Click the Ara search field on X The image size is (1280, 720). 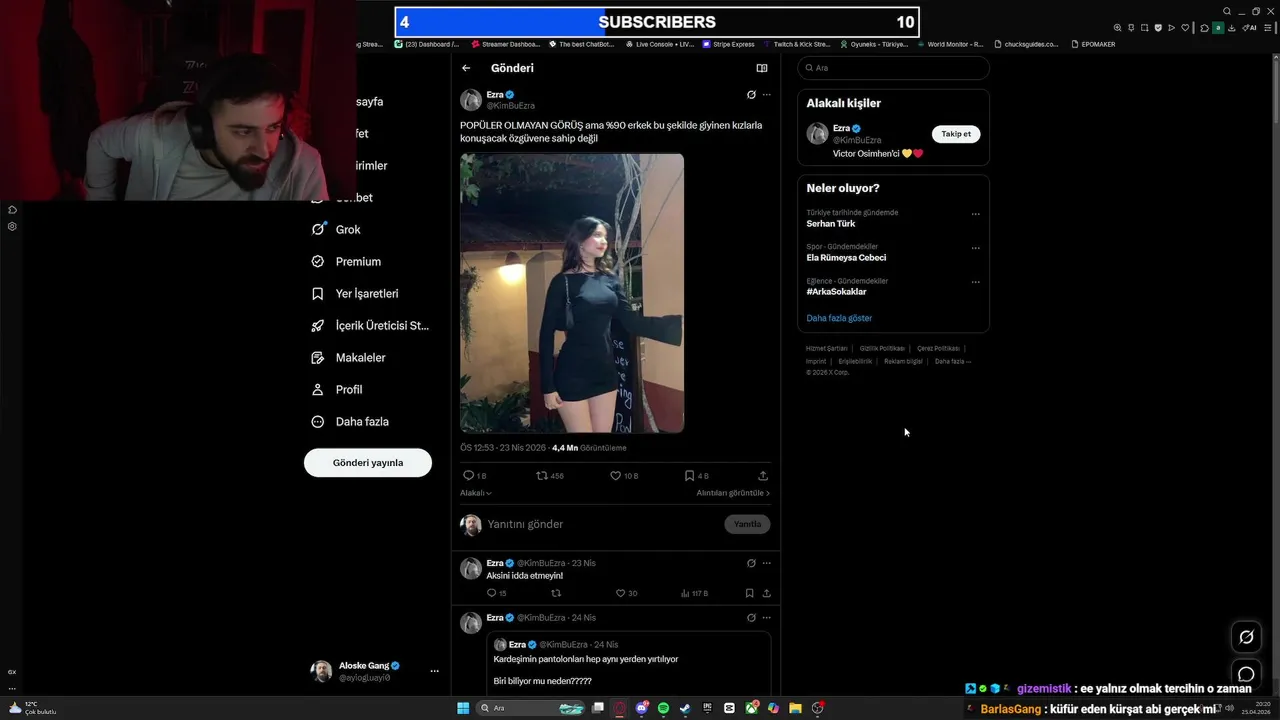tap(894, 68)
